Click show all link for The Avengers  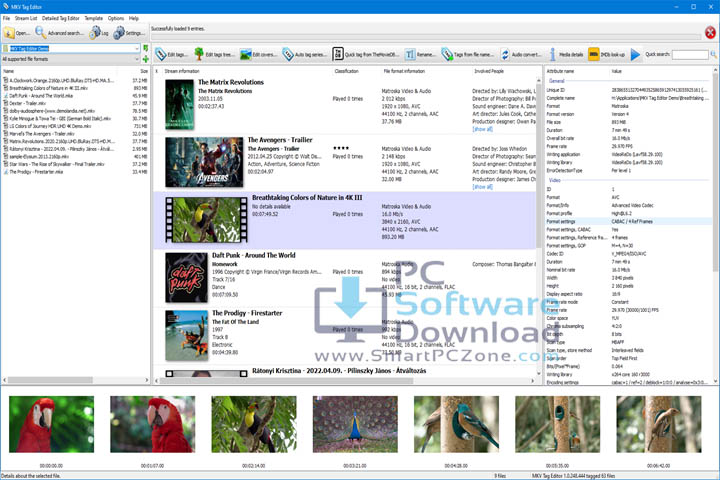click(483, 187)
